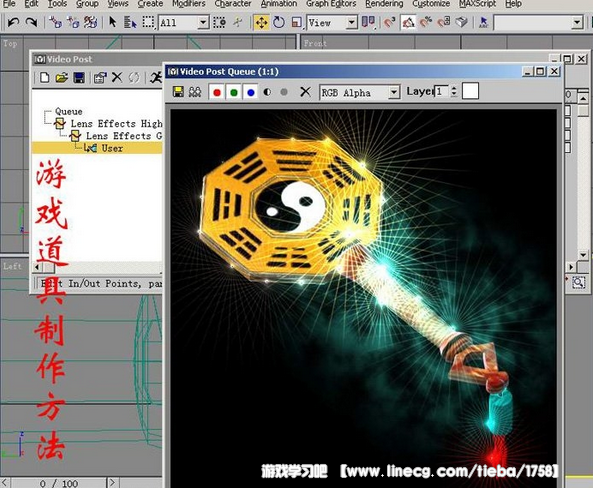This screenshot has height=488, width=593.
Task: Click the Named Selection Sets icon
Action: point(483,22)
